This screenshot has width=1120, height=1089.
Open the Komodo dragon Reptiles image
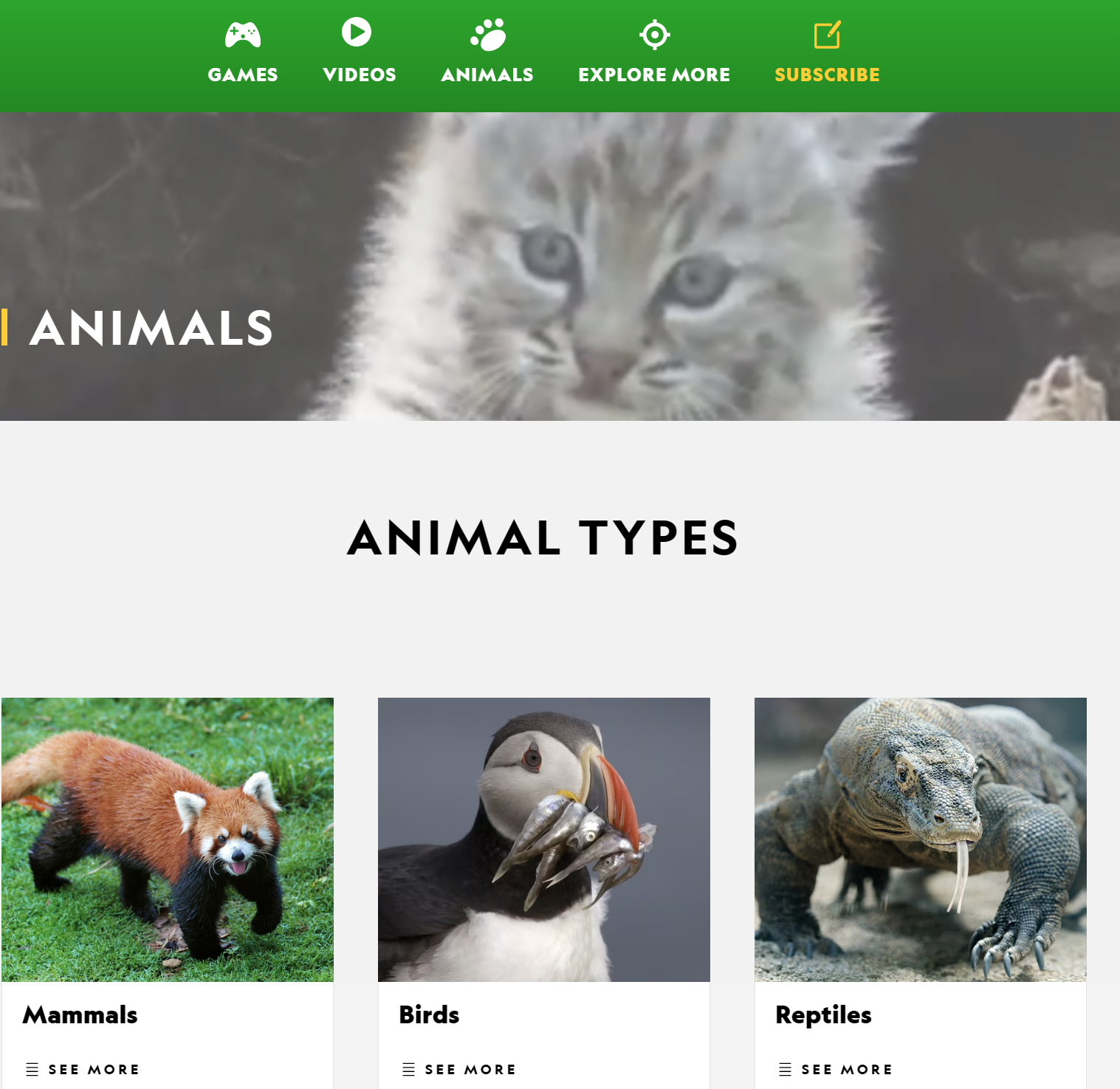[921, 839]
